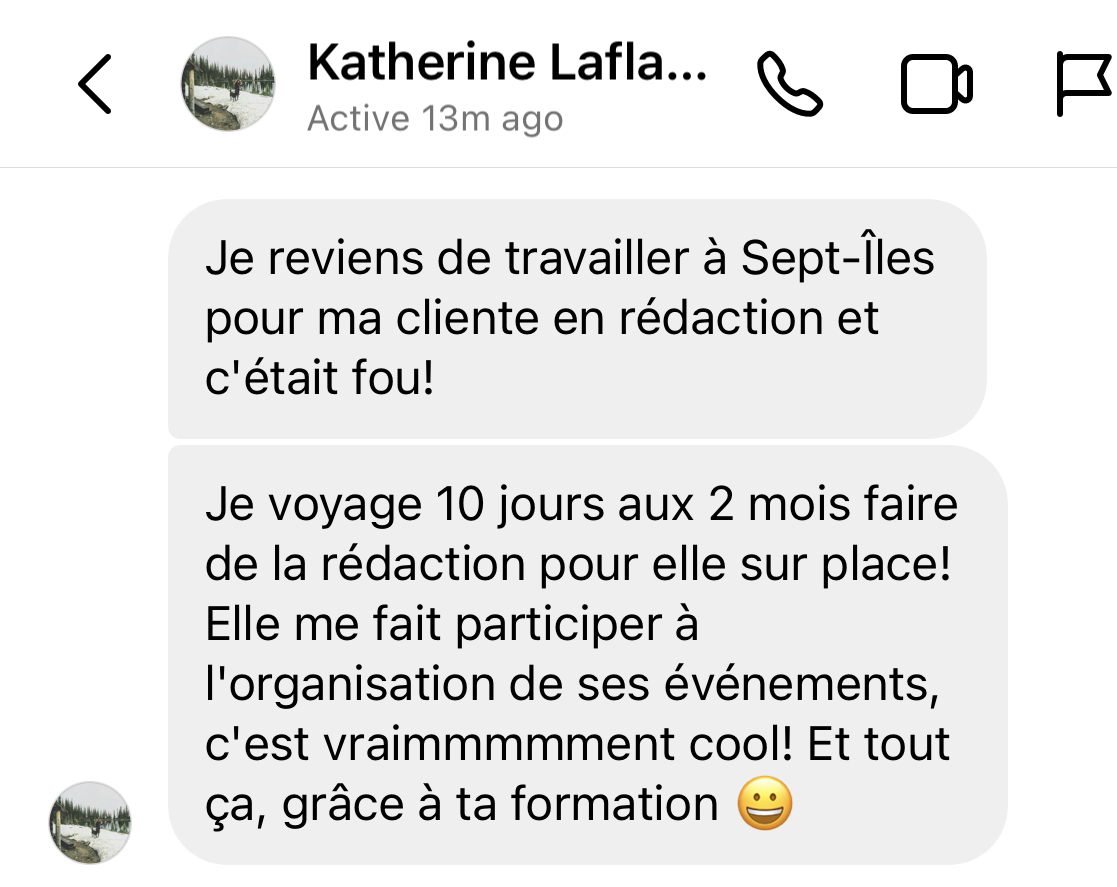Tap the text "c'était fou!"
Screen dimensions: 1117x887
319,378
